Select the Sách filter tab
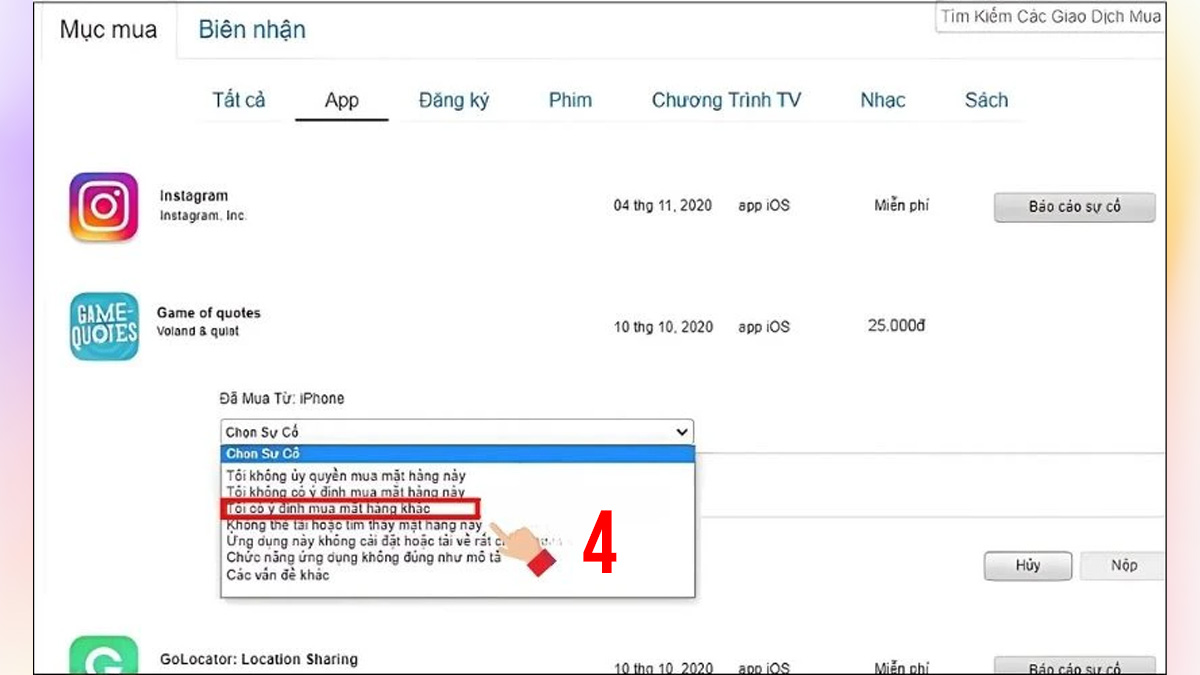The width and height of the screenshot is (1200, 675). click(986, 100)
